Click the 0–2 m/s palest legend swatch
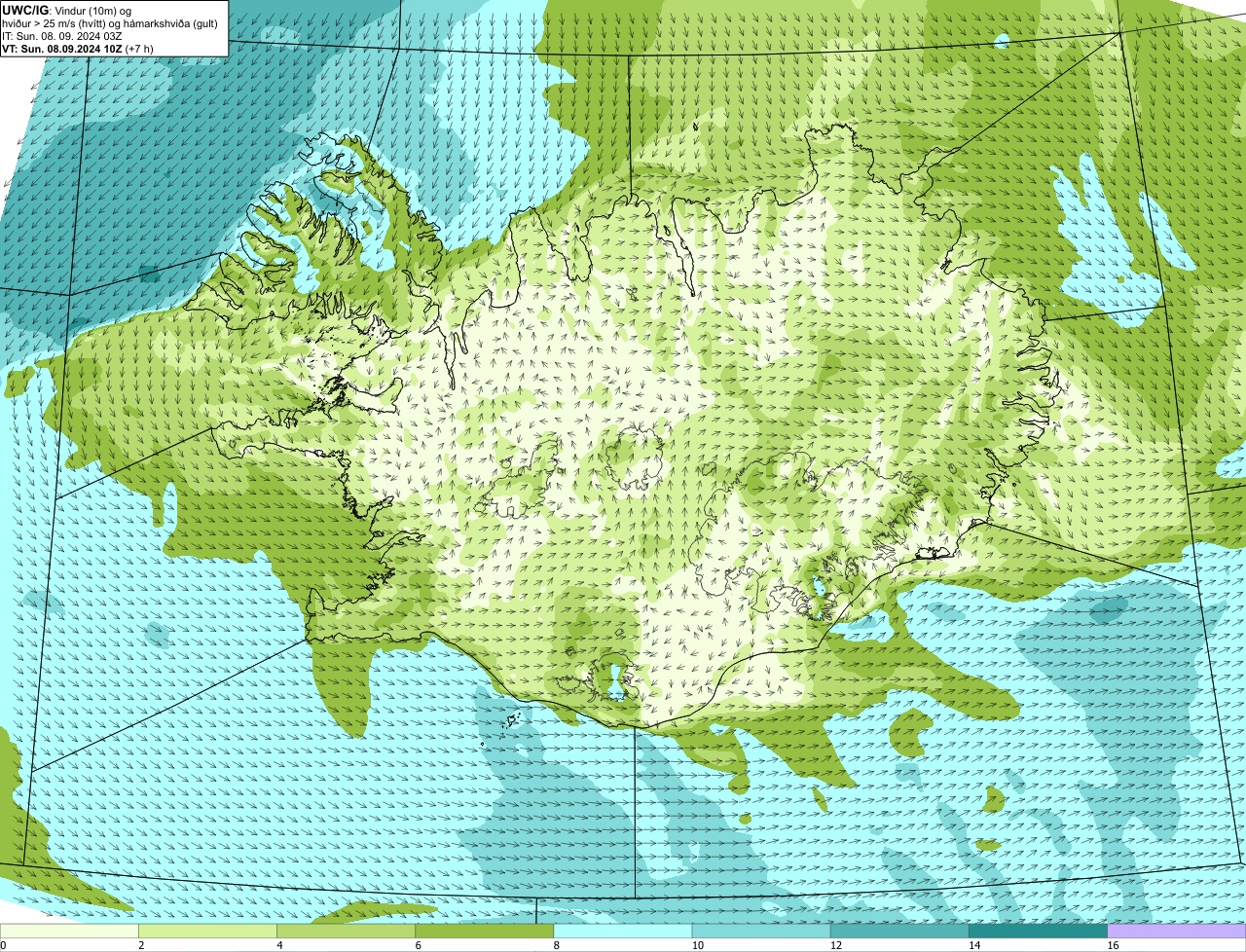 click(x=69, y=932)
